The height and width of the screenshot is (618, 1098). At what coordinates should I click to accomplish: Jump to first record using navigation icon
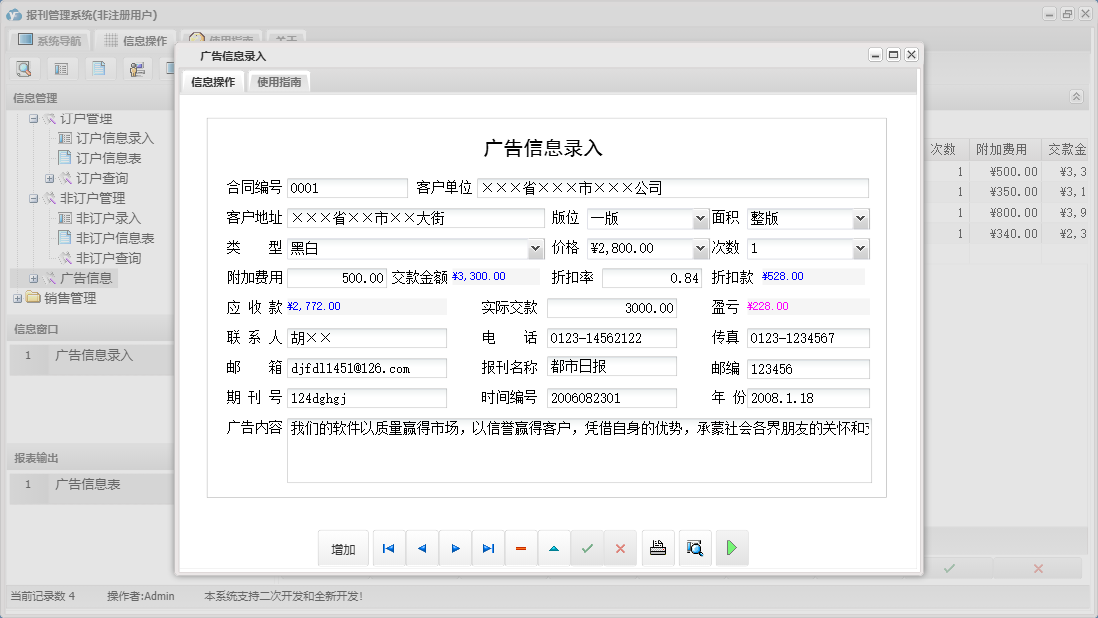pos(388,547)
